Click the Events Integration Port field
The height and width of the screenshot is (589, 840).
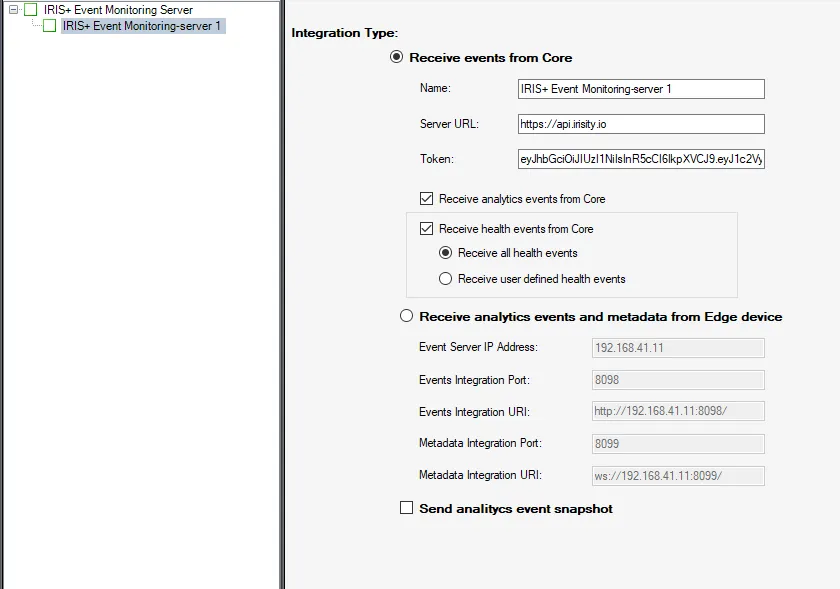point(678,380)
